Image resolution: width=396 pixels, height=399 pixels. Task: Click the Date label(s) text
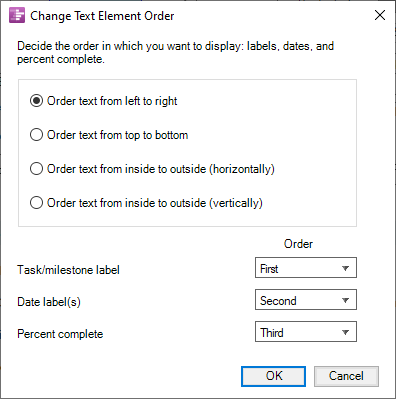coord(49,302)
